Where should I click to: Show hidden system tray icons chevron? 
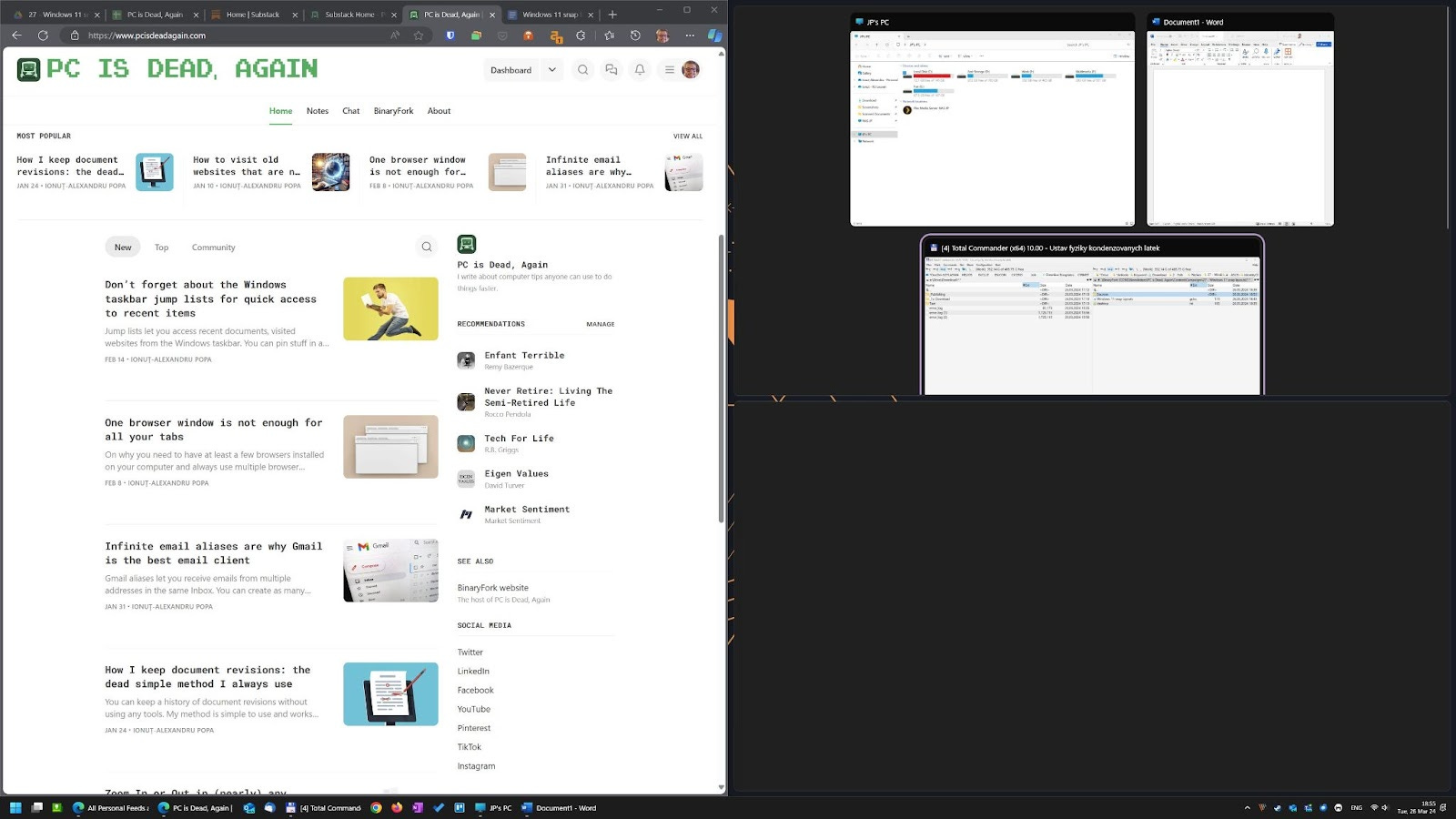click(x=1247, y=807)
